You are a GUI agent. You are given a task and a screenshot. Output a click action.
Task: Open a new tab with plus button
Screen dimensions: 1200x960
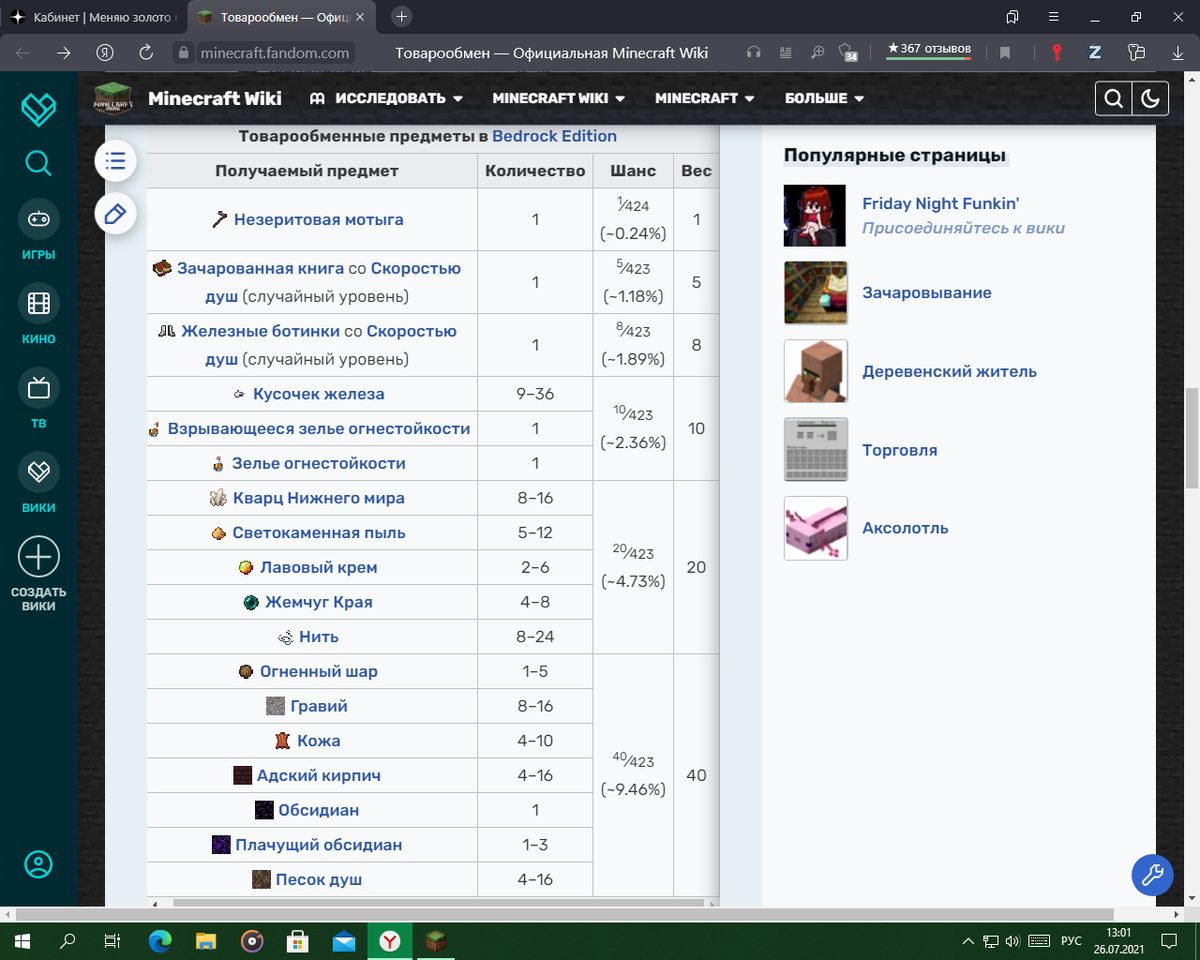(x=402, y=17)
